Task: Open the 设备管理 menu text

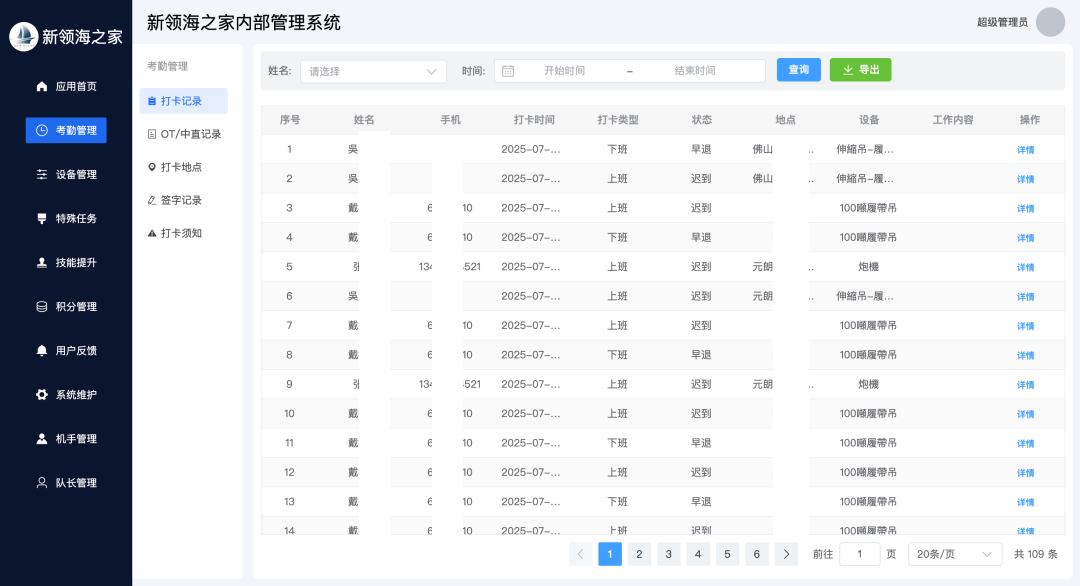Action: (76, 174)
